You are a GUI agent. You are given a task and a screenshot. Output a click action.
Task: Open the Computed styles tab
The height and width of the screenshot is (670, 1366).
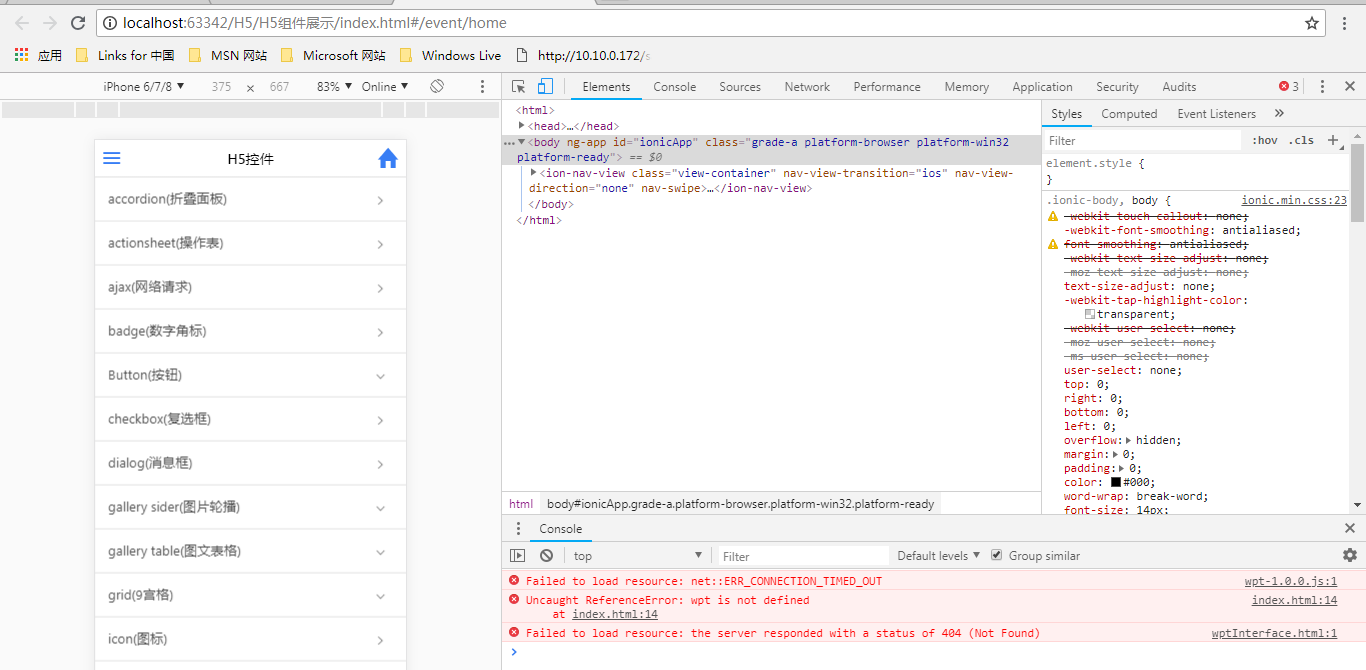1129,114
